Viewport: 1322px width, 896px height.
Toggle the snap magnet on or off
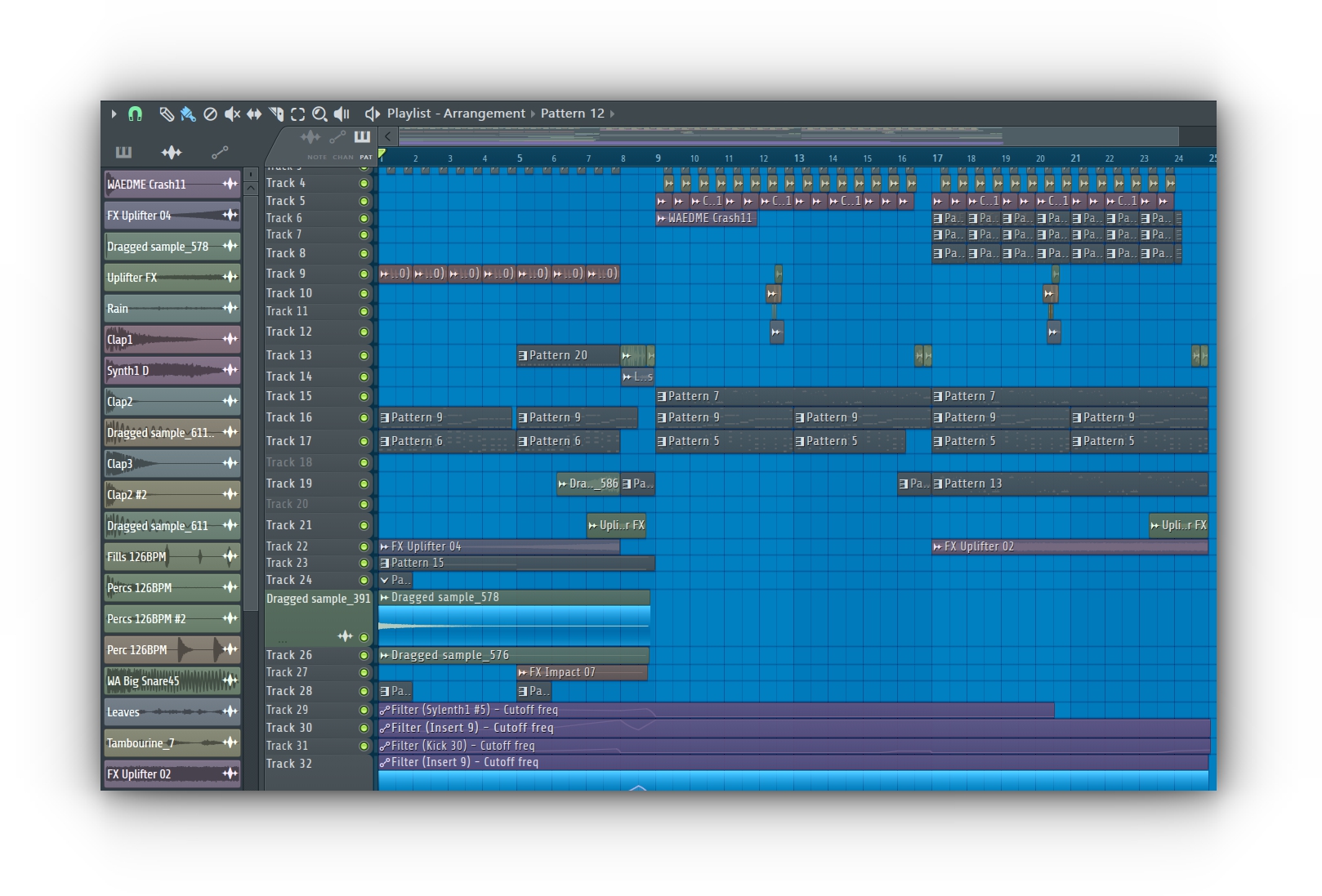(x=134, y=114)
